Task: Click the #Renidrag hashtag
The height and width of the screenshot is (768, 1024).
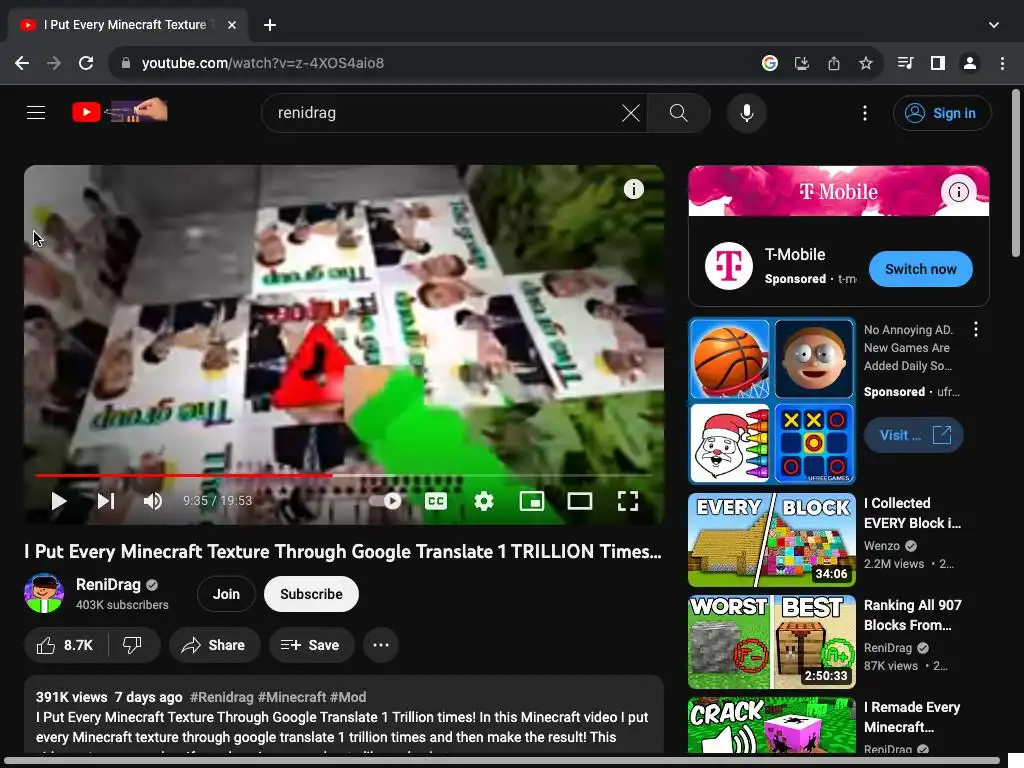Action: point(221,697)
